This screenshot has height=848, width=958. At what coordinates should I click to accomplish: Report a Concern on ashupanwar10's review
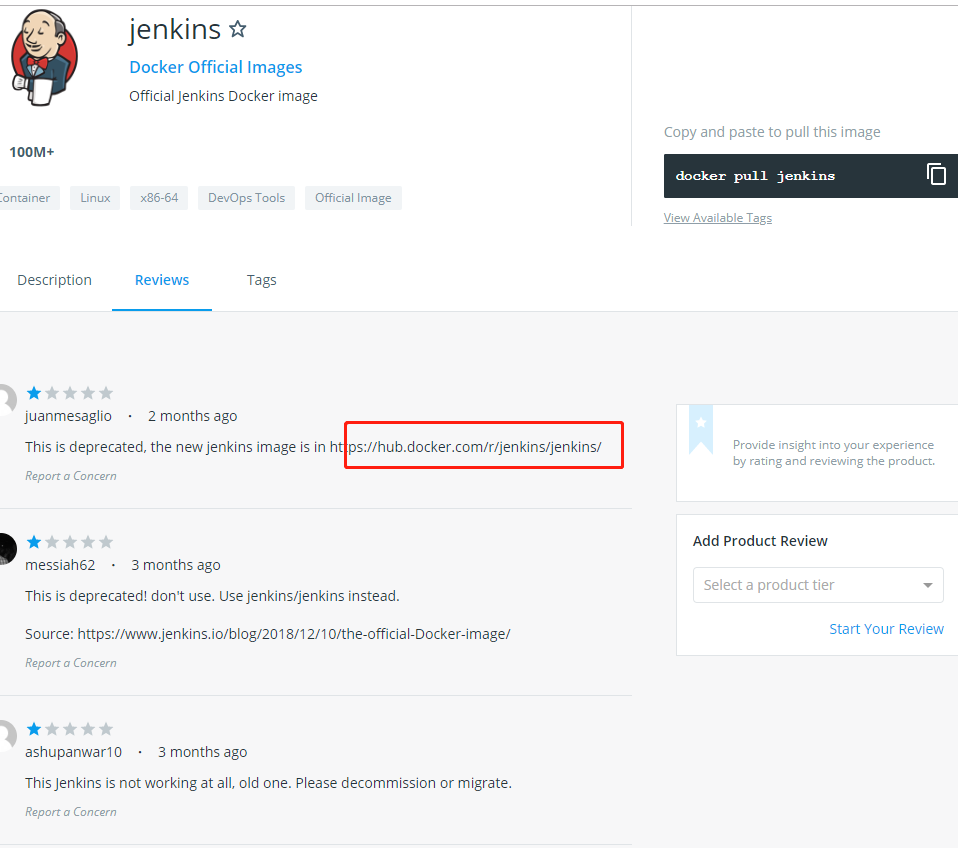(71, 812)
